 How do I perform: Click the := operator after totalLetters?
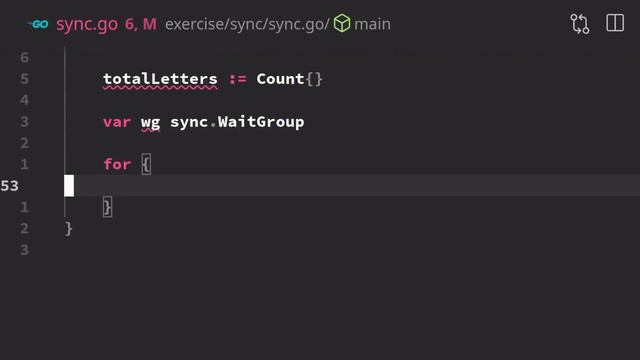[x=238, y=79]
